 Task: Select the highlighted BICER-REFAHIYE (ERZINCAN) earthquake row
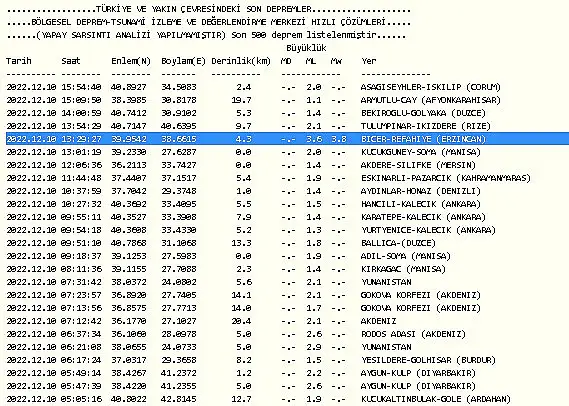287,139
